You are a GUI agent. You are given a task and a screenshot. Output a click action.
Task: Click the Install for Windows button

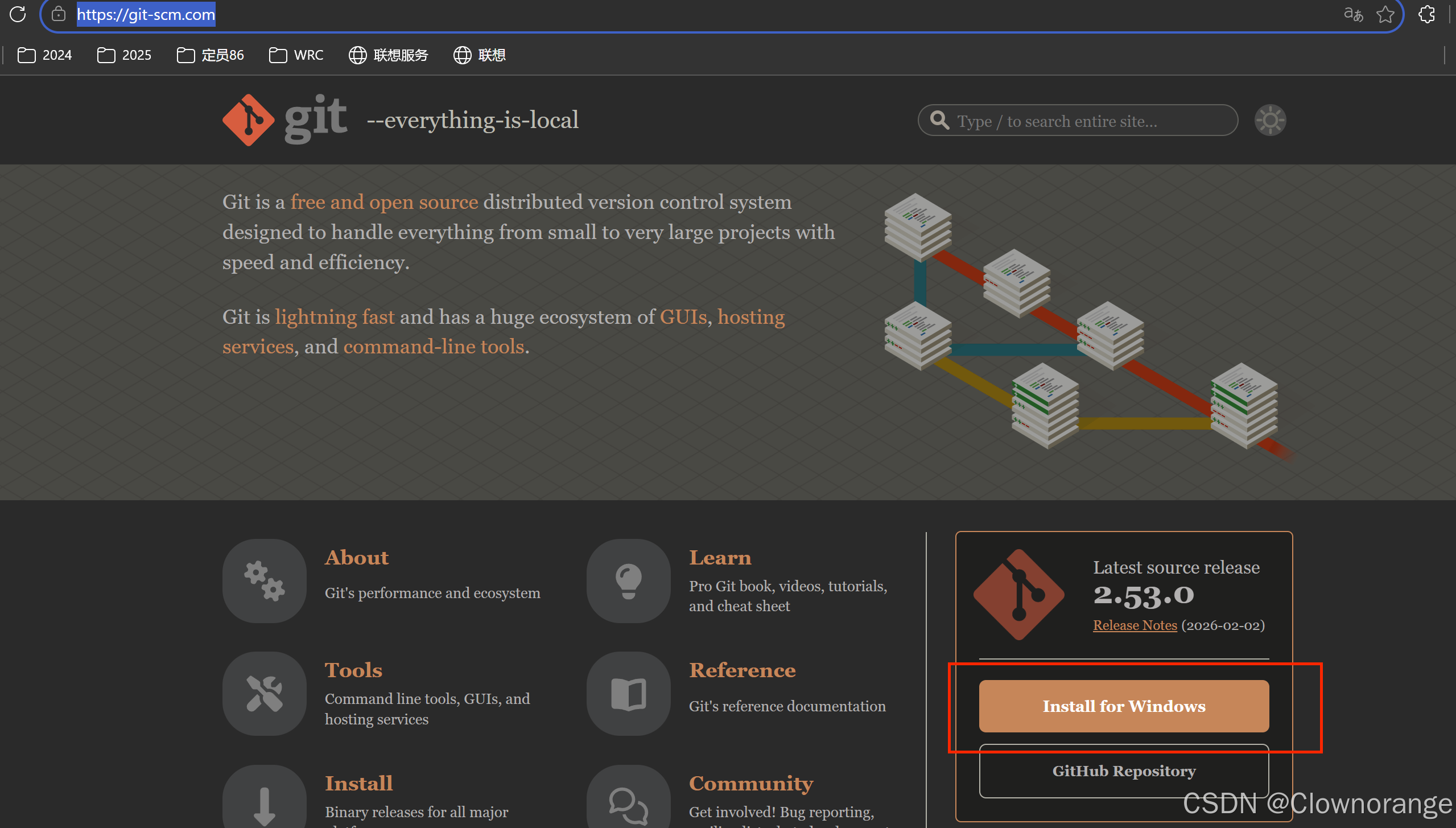[1124, 706]
